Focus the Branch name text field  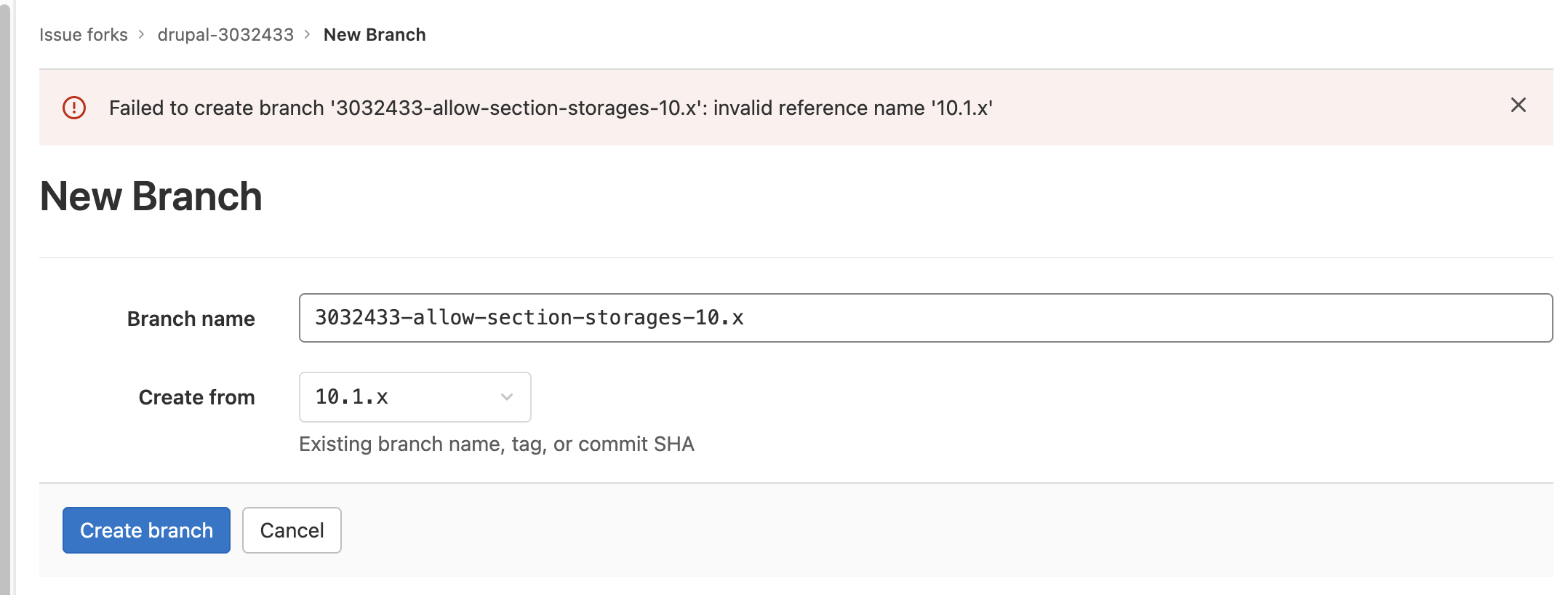click(925, 318)
